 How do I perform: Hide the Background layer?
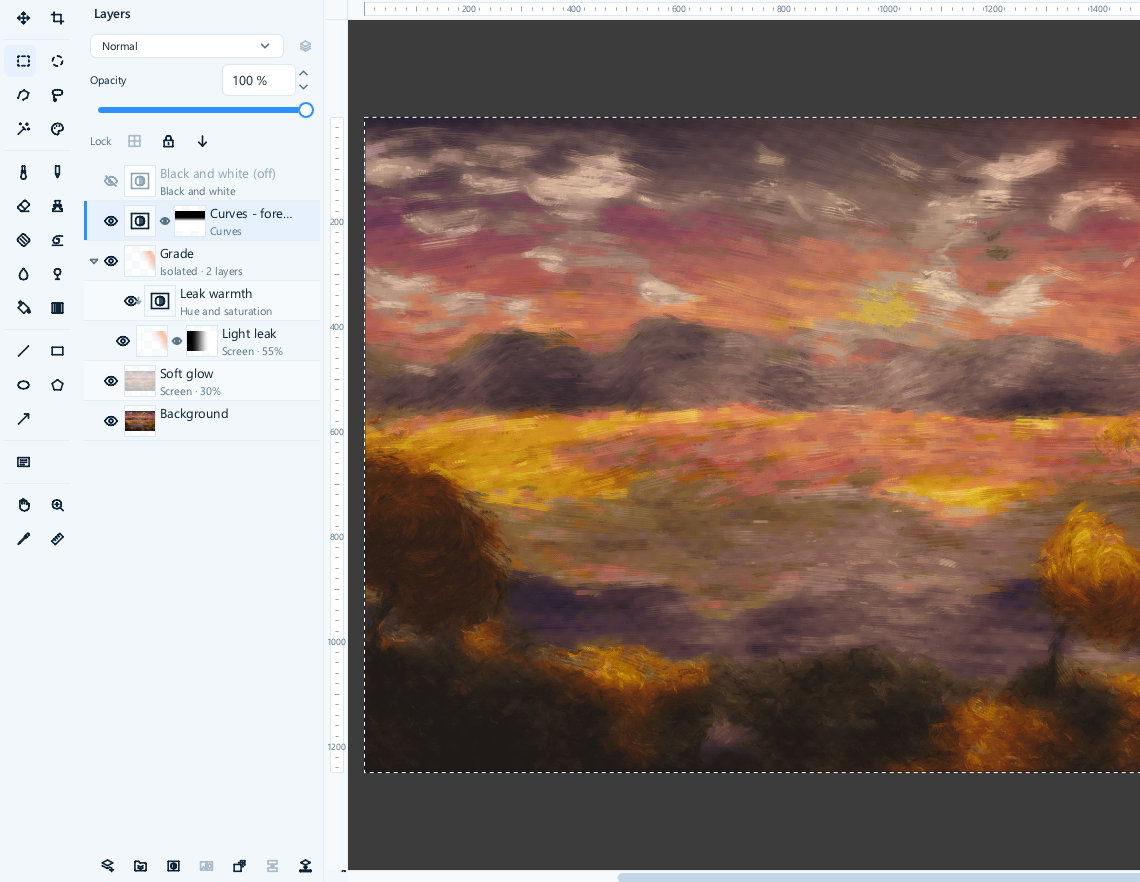[111, 421]
